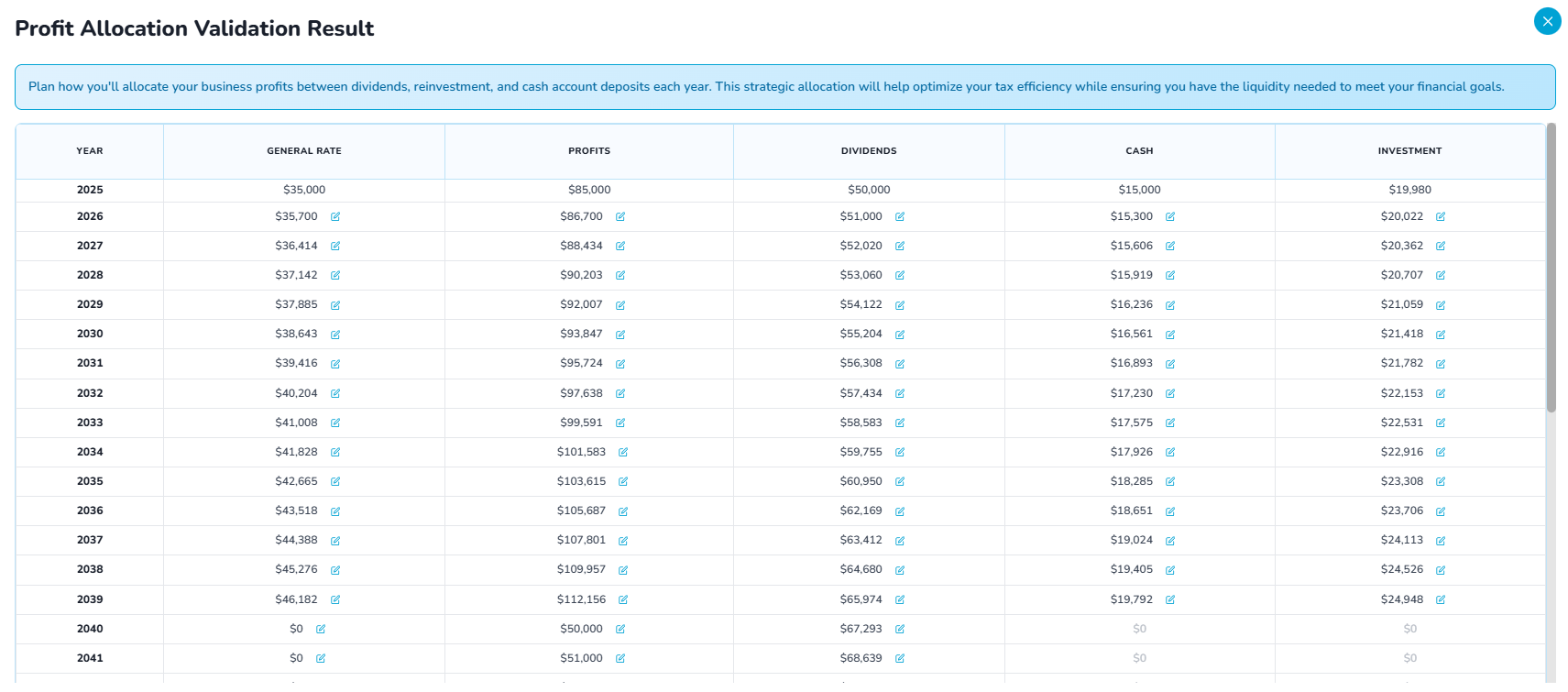Edit 2029 Investment value $21,059
The height and width of the screenshot is (692, 1568).
[x=1441, y=305]
